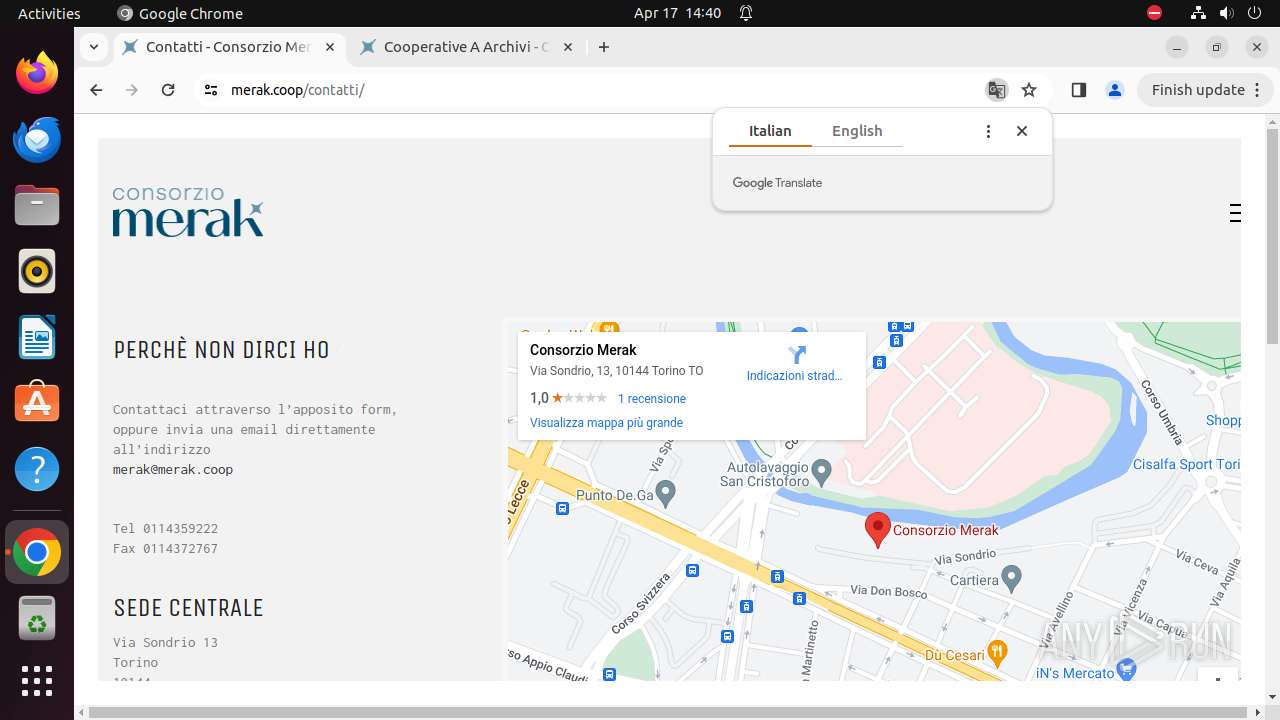Select Italian in translate popup
This screenshot has height=720, width=1280.
click(x=770, y=131)
